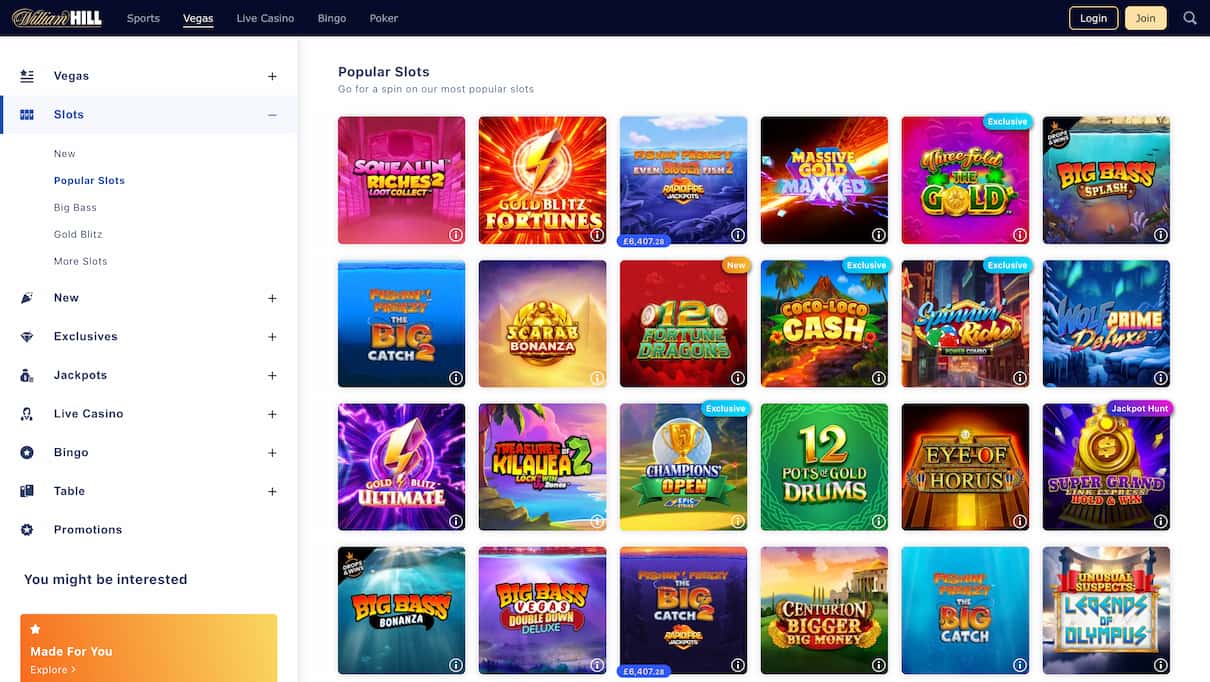This screenshot has width=1210, height=682.
Task: Launch Big Bass Vegas Double Down Deluxe
Action: (542, 610)
